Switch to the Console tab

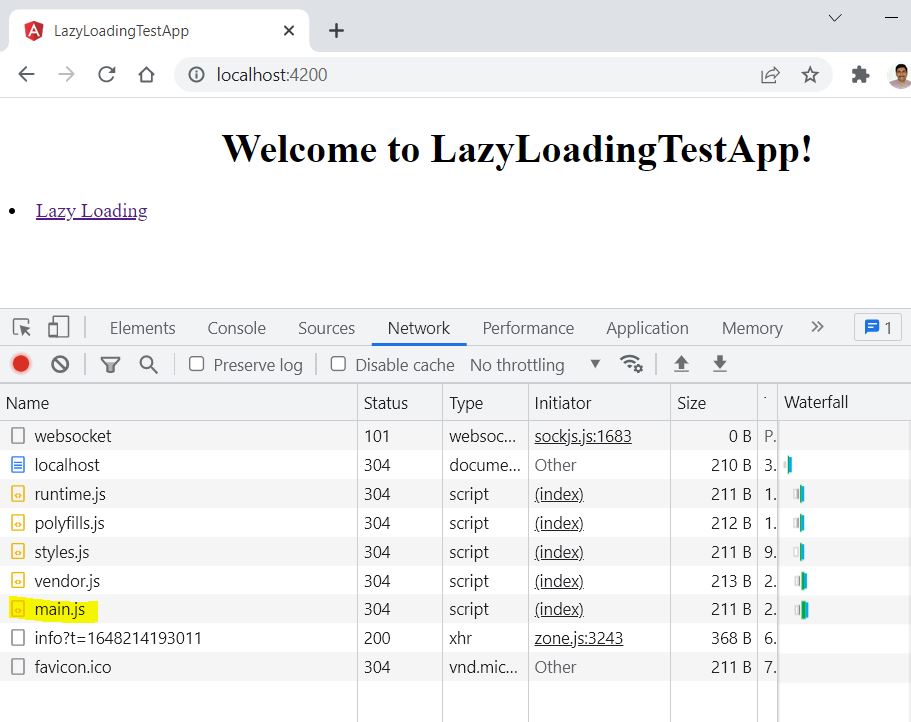point(236,327)
